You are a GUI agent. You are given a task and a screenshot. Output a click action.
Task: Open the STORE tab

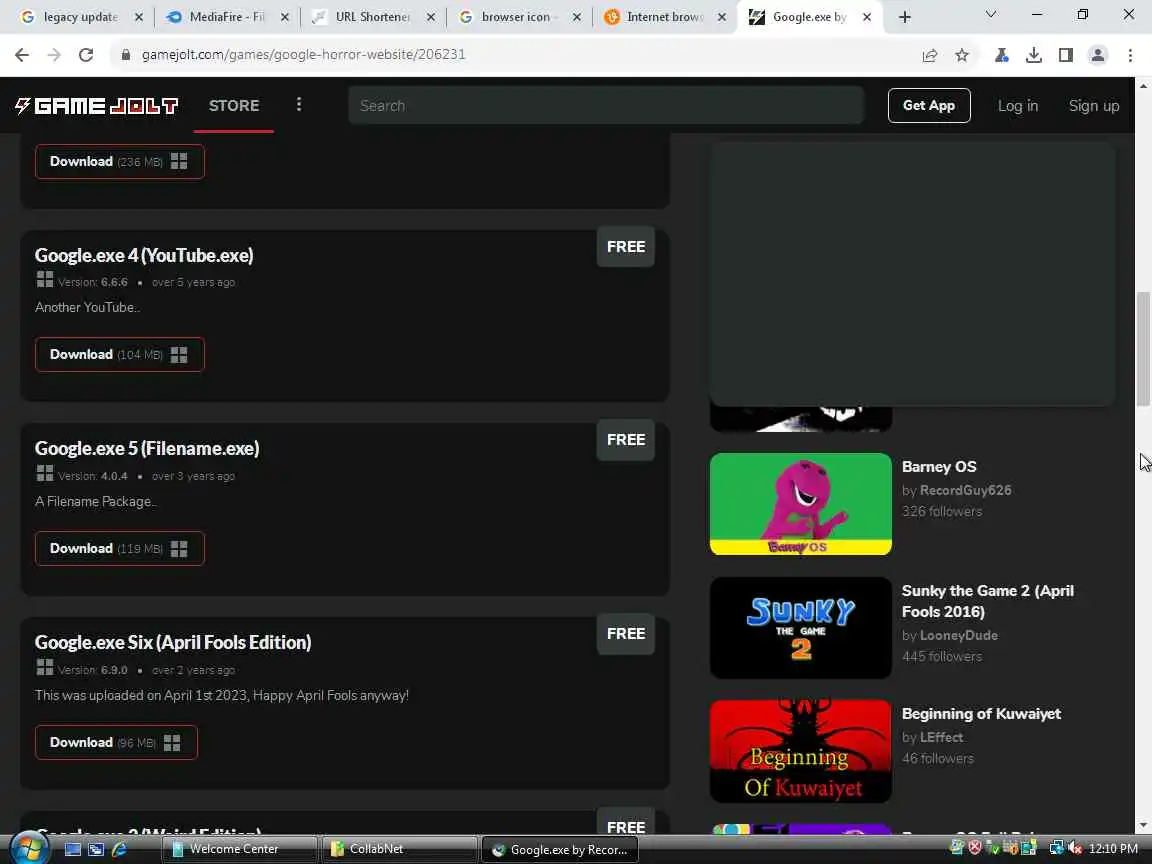234,106
